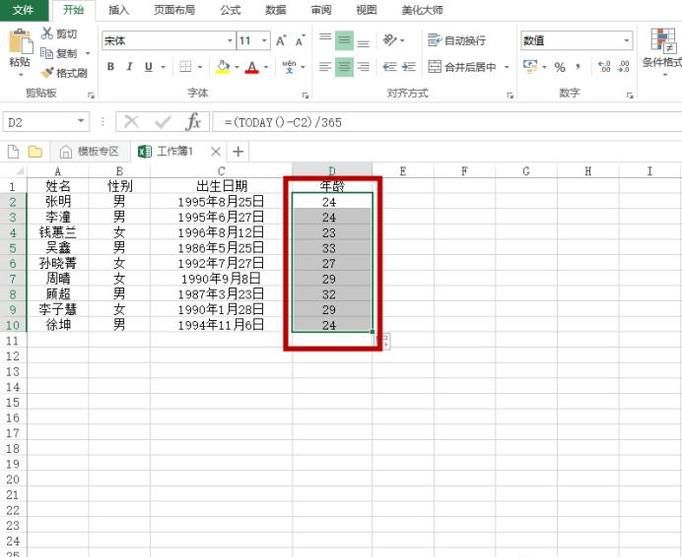
Task: Click the Increase Indent icon
Action: (408, 67)
